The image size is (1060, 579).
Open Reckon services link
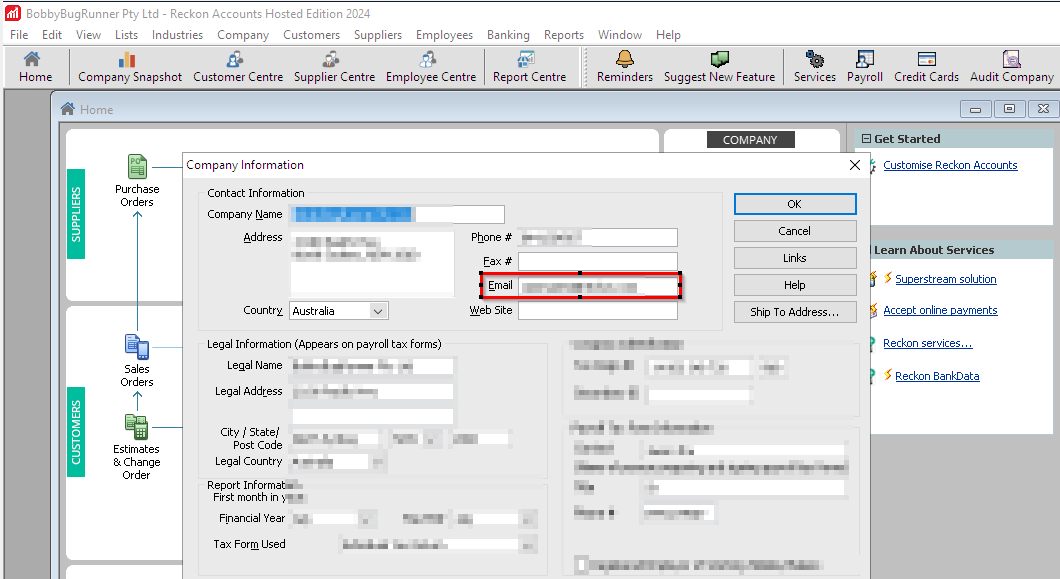[x=928, y=343]
